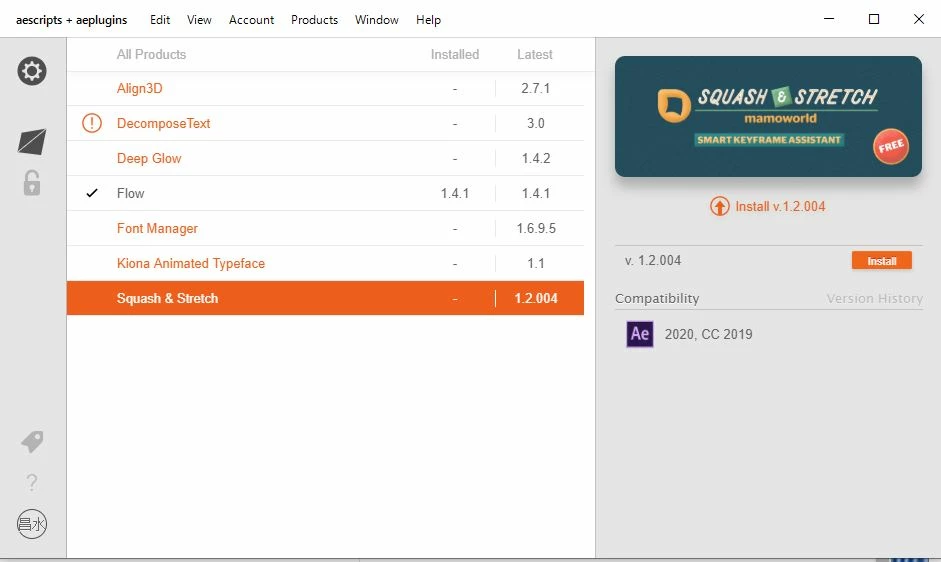Select the Flow product row
Screen dimensions: 941x562
[x=325, y=193]
